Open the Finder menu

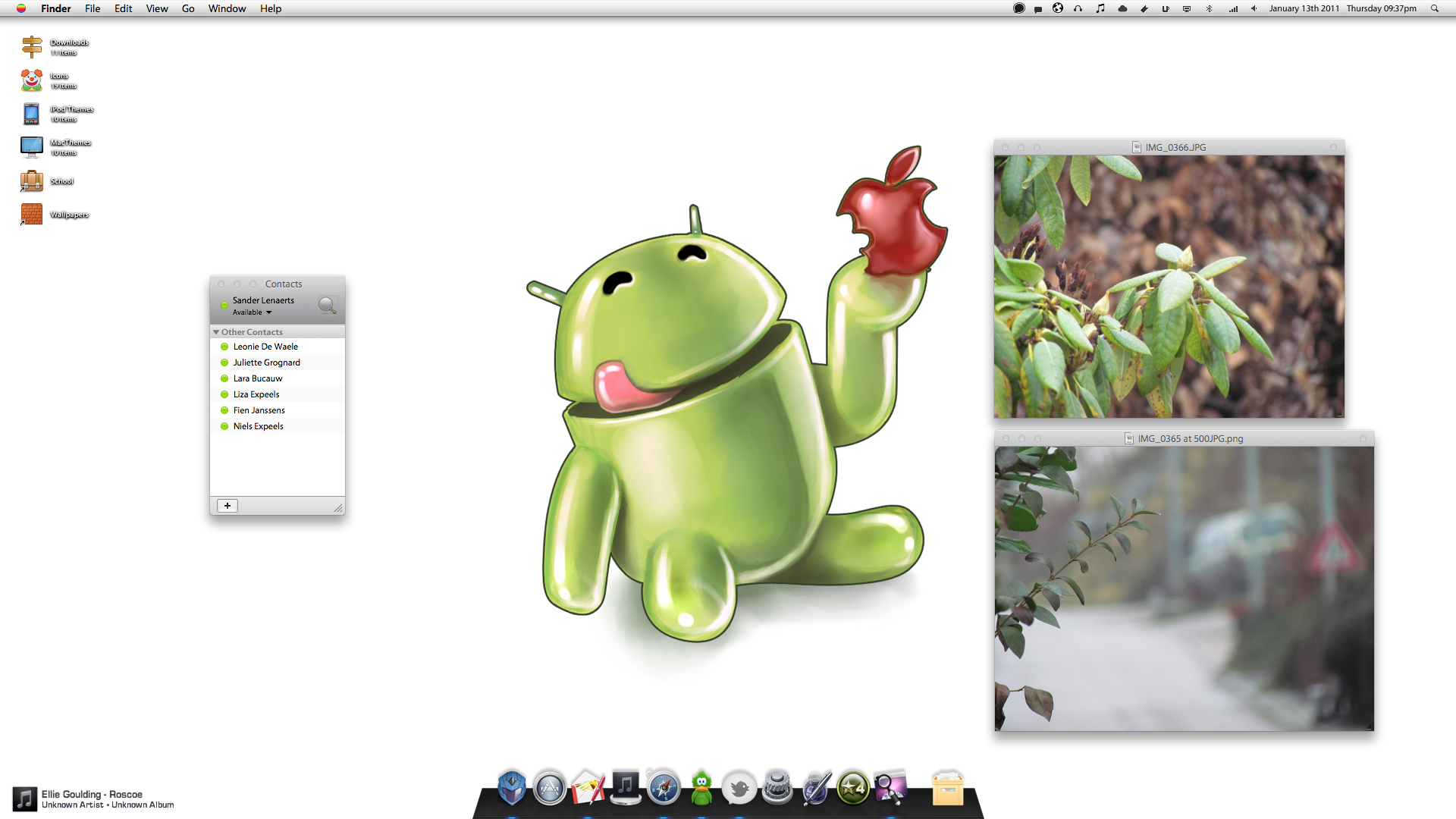56,8
